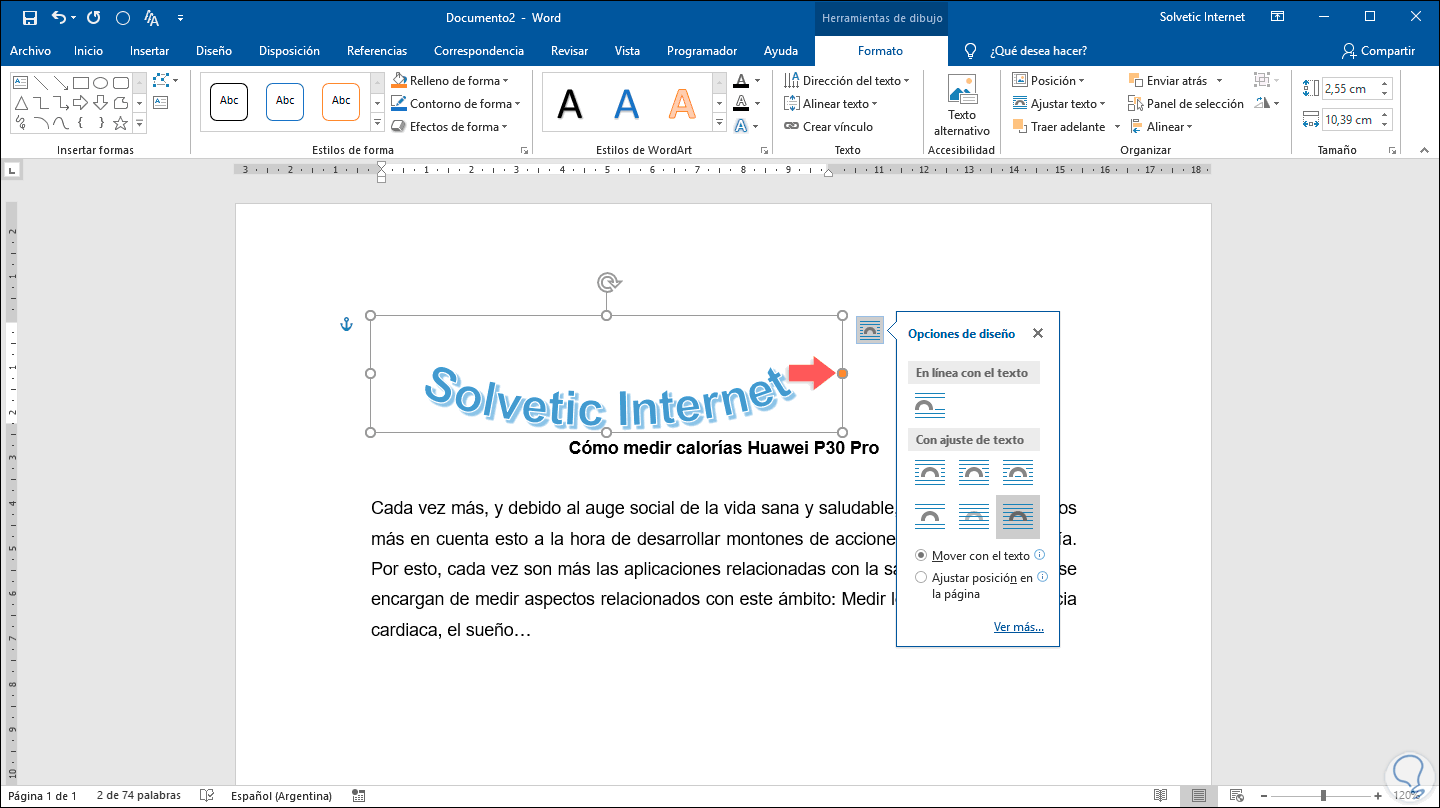Switch to the Referencias tab
This screenshot has height=808, width=1440.
[x=377, y=51]
